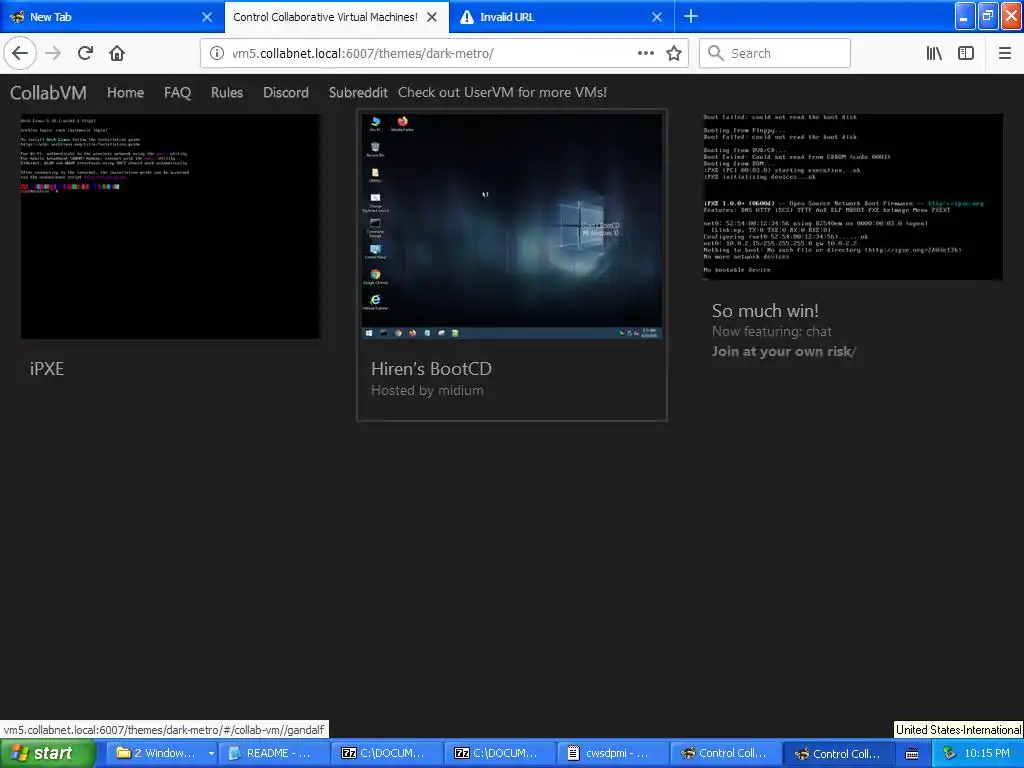The image size is (1024, 768).
Task: Go back with the browser back arrow
Action: 20,53
